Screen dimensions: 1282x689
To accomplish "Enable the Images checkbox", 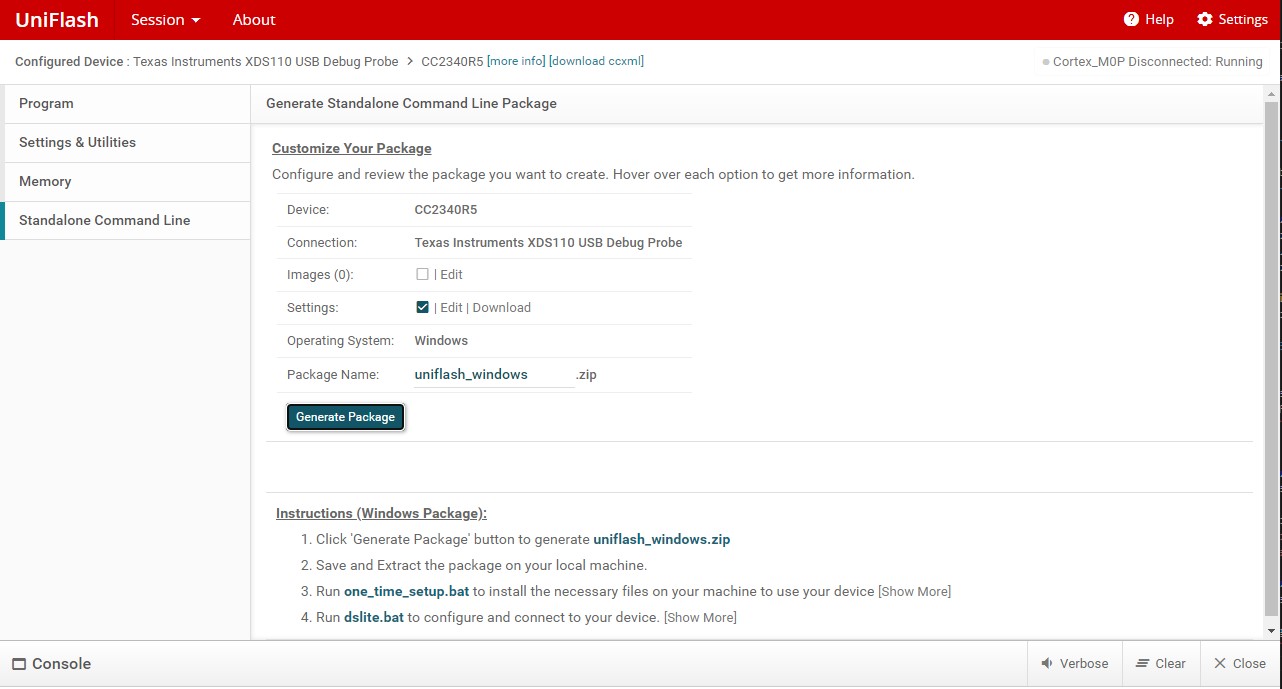I will point(422,274).
